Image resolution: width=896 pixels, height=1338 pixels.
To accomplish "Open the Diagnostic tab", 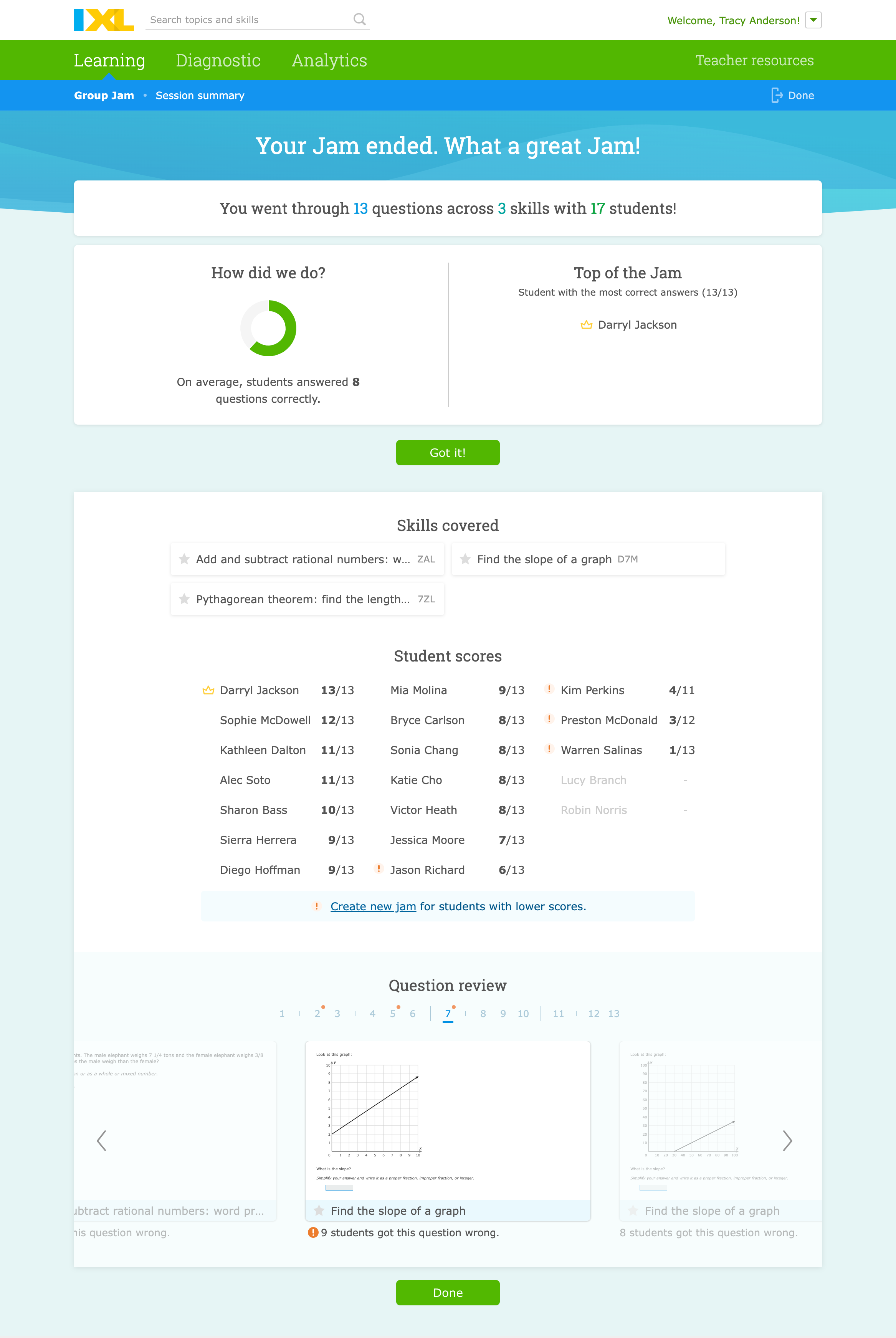I will [218, 61].
